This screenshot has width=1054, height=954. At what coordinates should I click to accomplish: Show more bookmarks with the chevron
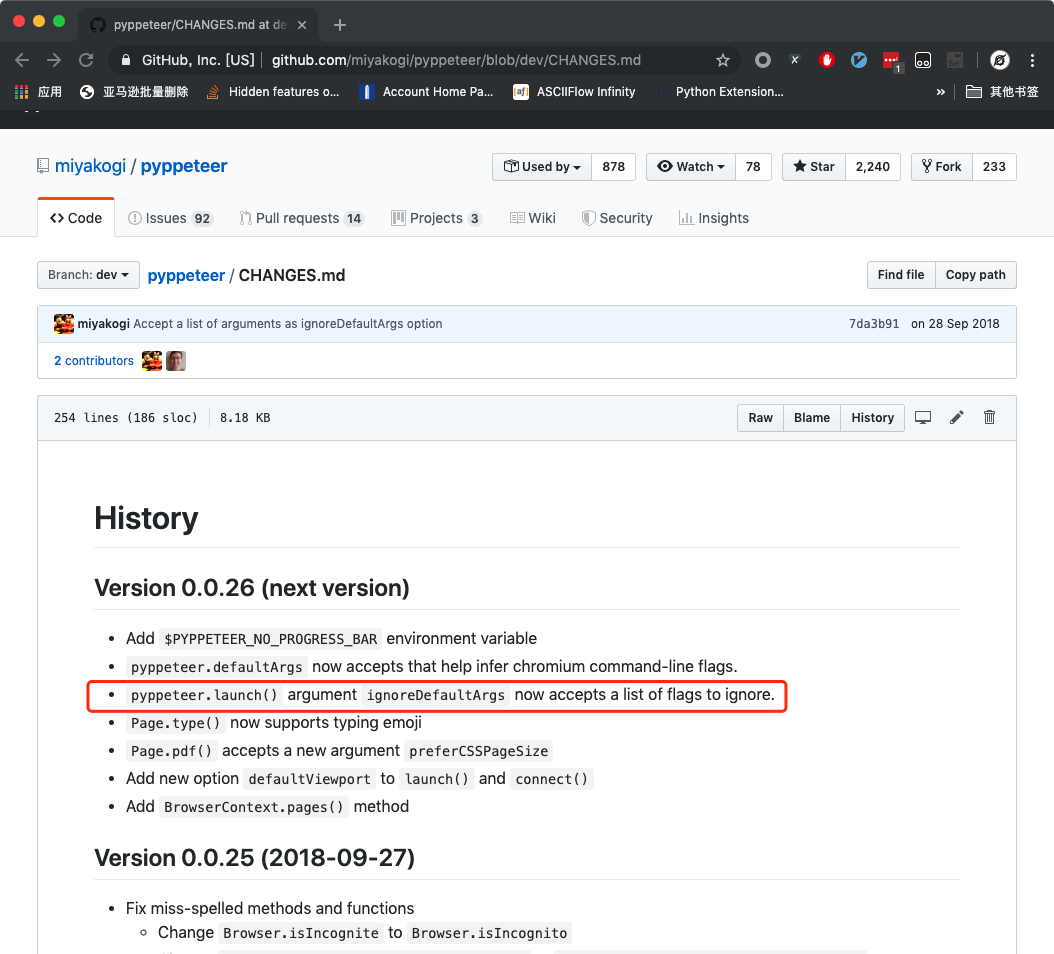[x=940, y=92]
